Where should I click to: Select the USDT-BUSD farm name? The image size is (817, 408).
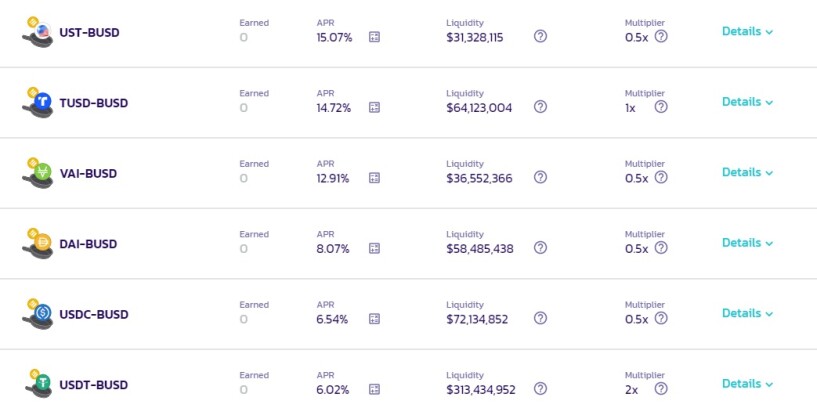[94, 385]
